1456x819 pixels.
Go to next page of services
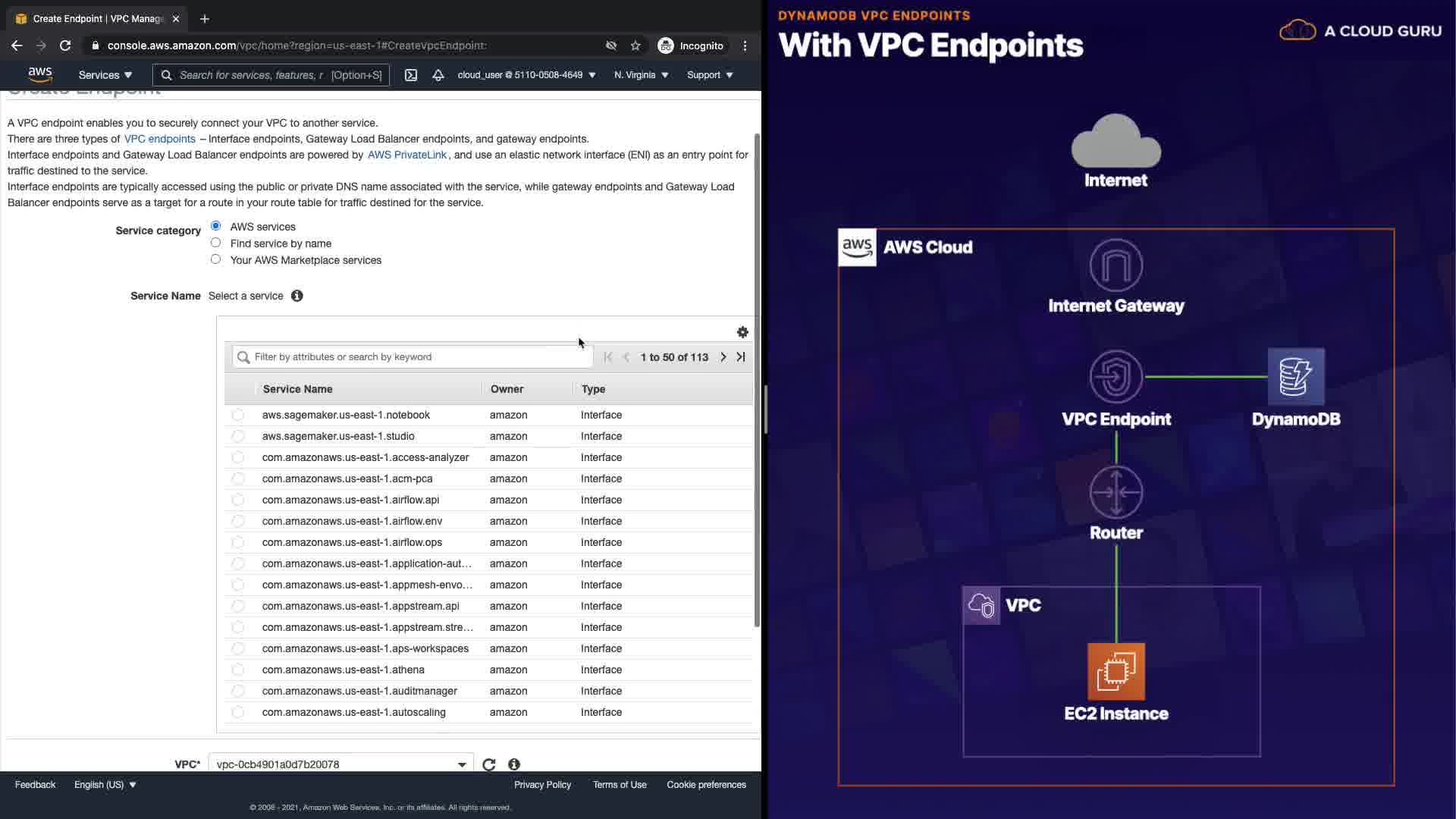(723, 357)
